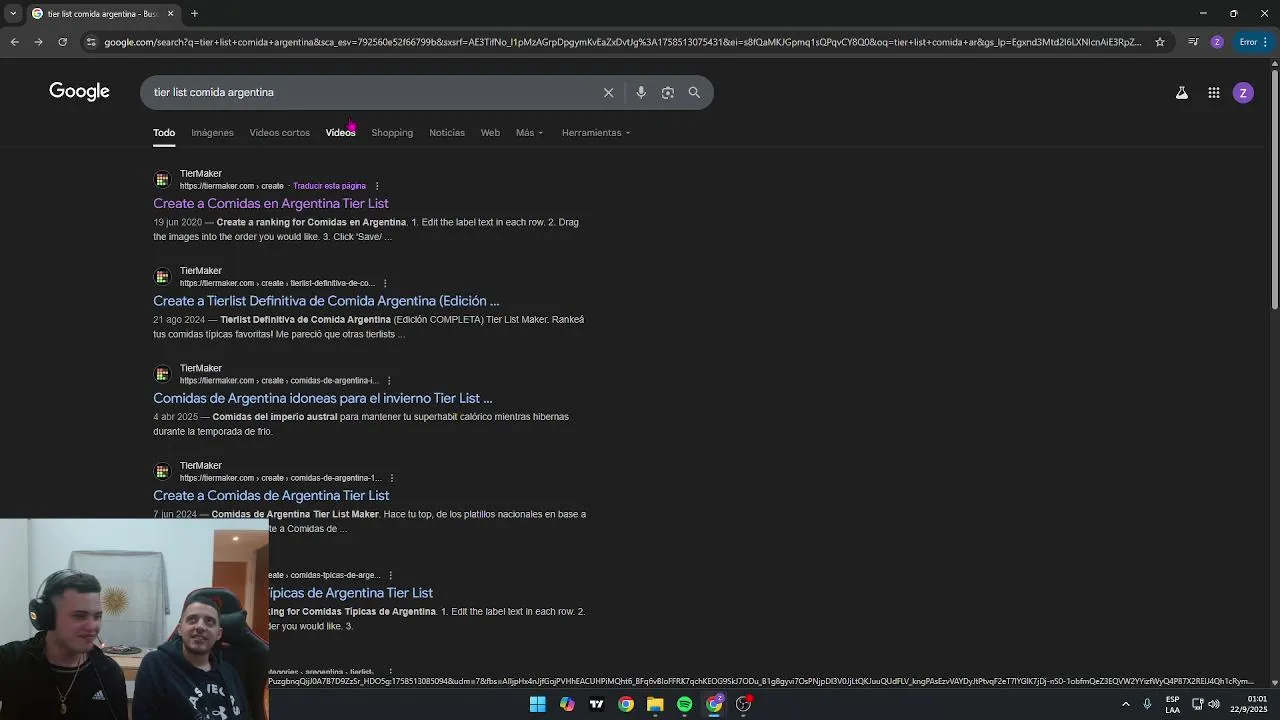The image size is (1280, 720).
Task: Click 'Traducir esta página' link
Action: (329, 186)
